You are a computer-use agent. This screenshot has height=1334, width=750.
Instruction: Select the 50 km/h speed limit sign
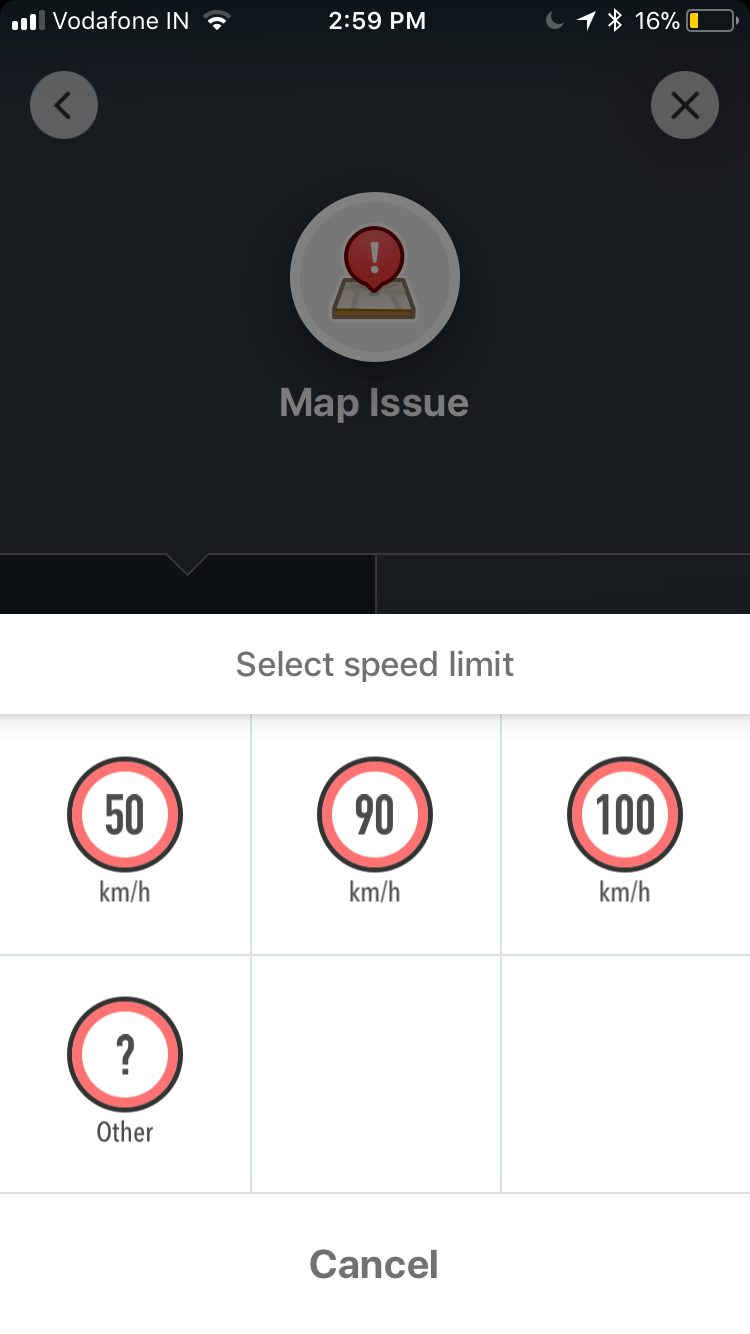pos(125,815)
